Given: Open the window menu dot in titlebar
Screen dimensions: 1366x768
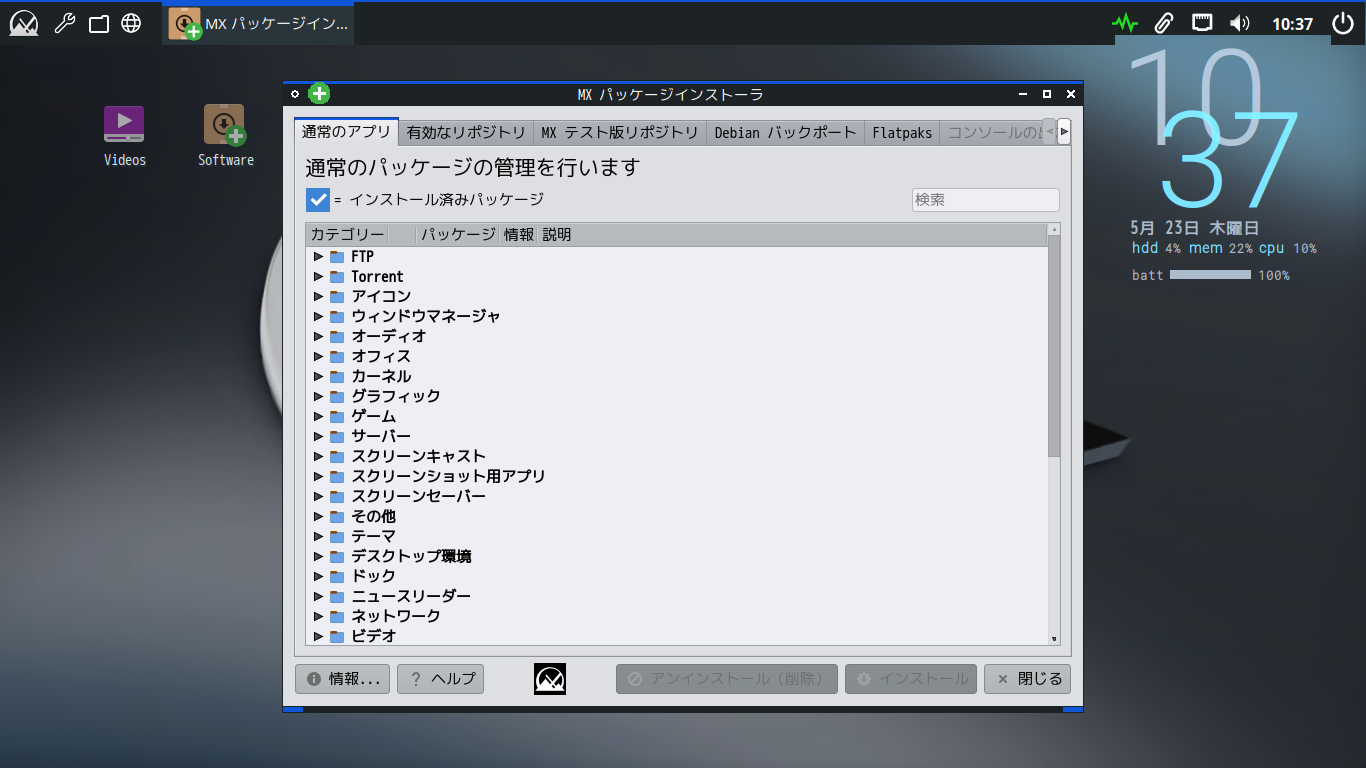Looking at the screenshot, I should (295, 94).
